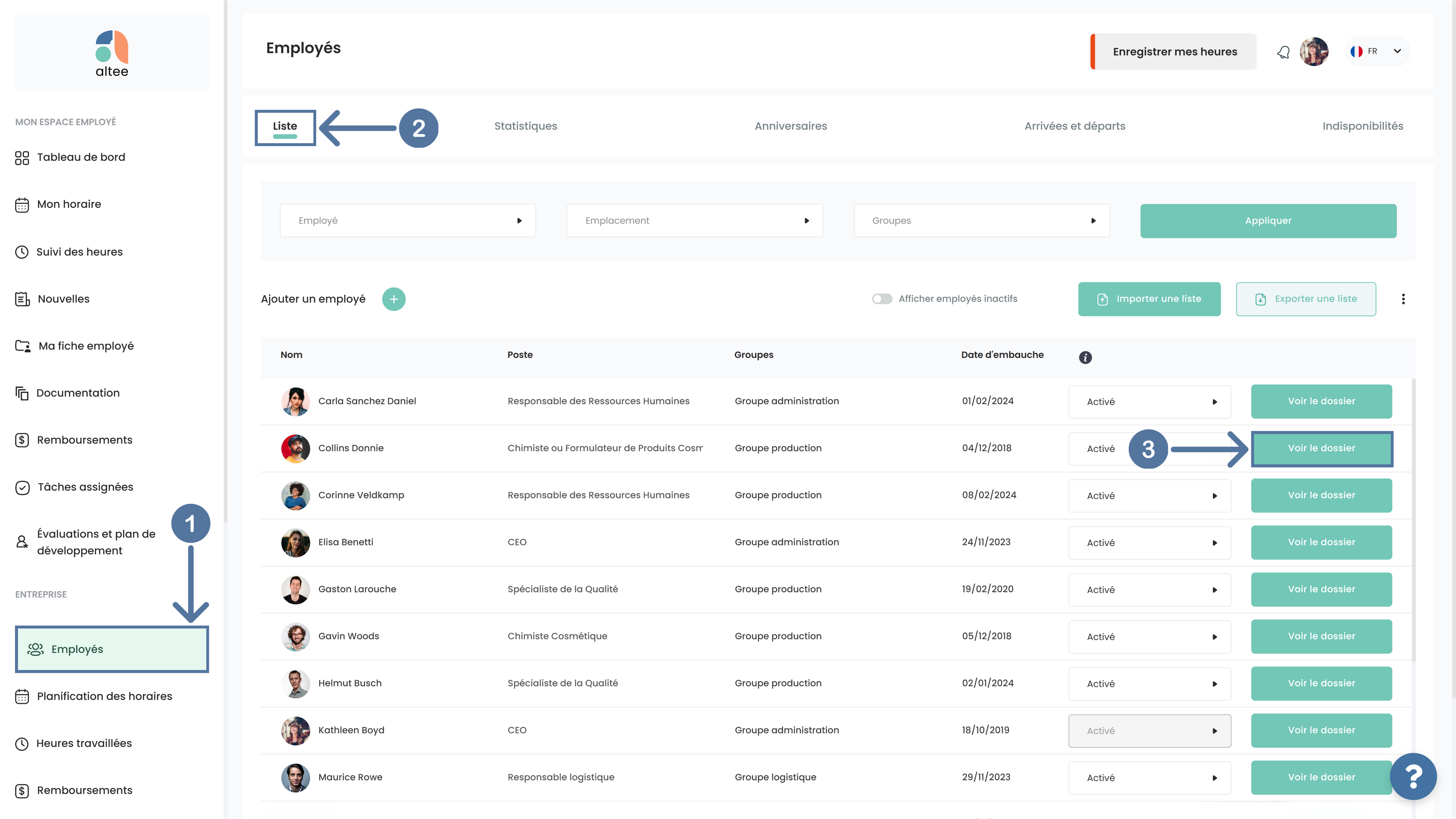Click Voir le dossier for Carla Sanchez Daniel
Screen dimensions: 1456x819
pos(1322,401)
